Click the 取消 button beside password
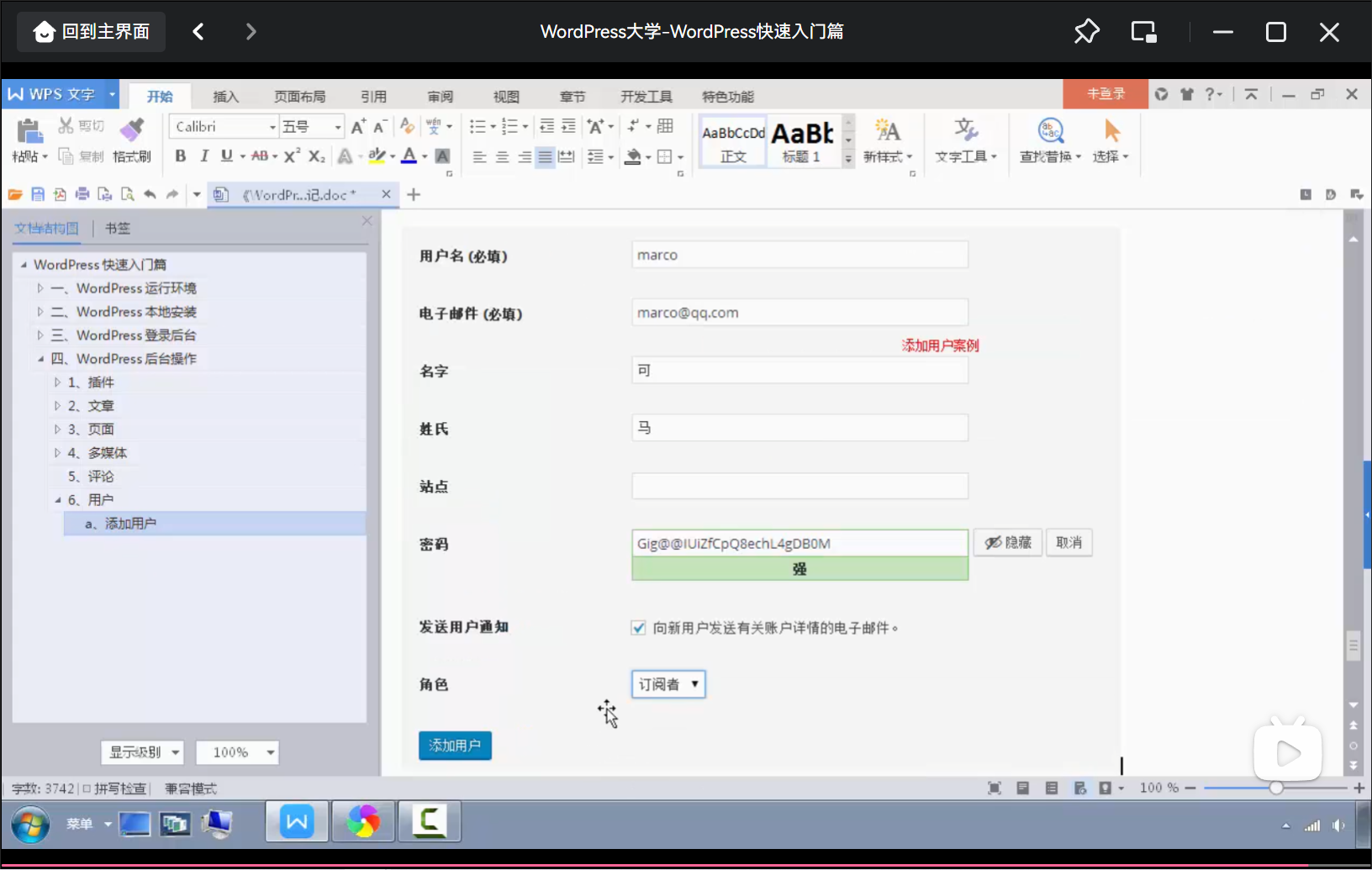This screenshot has width=1372, height=870. click(x=1069, y=543)
